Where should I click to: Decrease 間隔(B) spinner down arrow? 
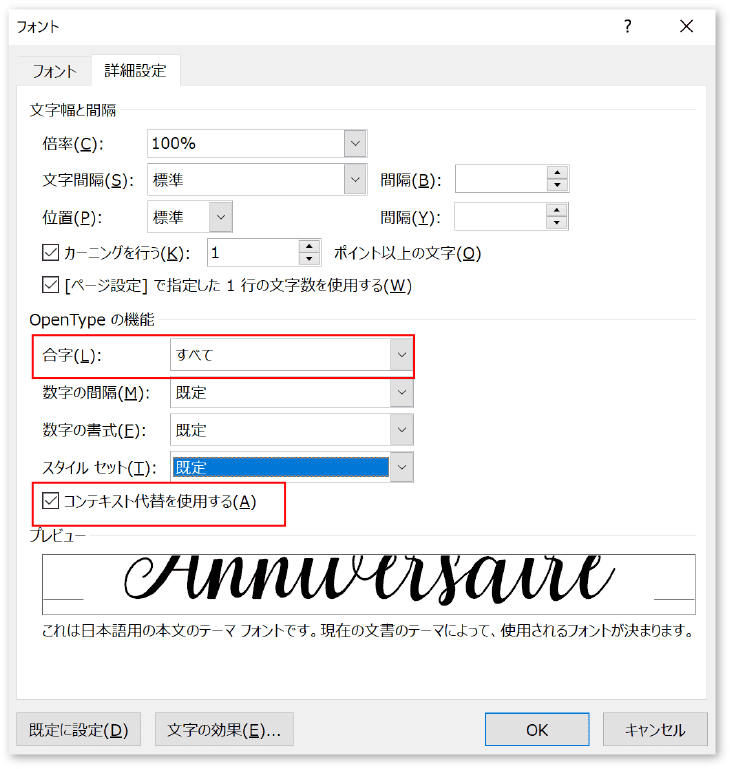[557, 185]
